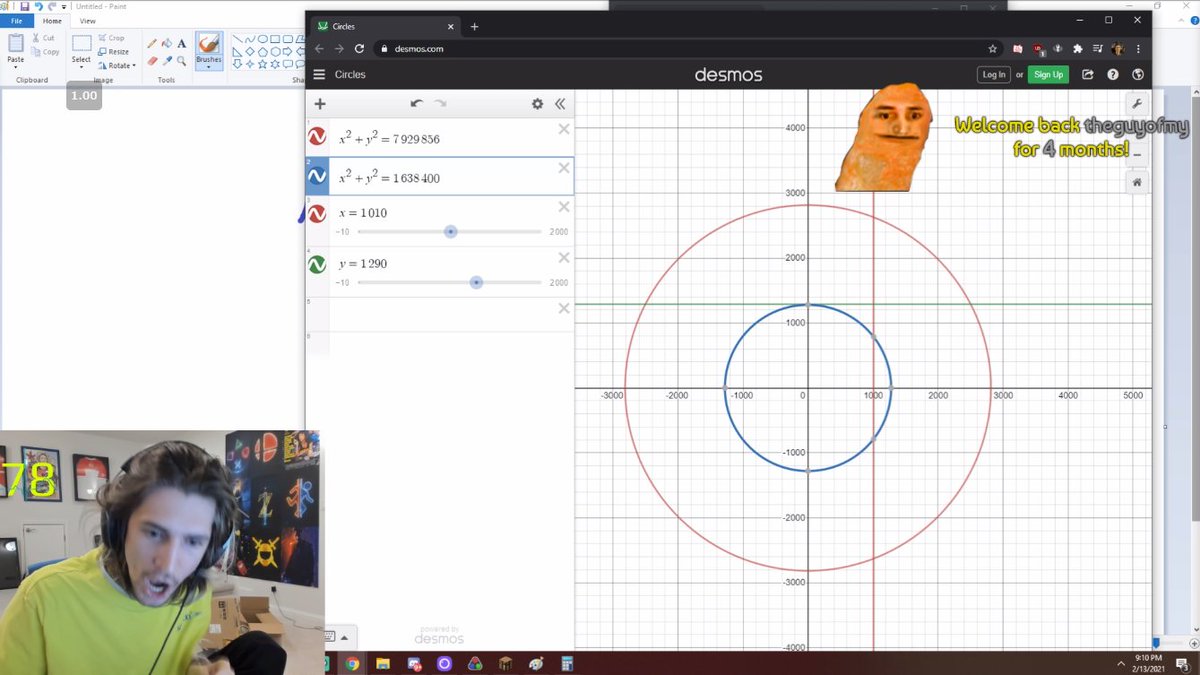Switch to Paint's View tab
This screenshot has height=675, width=1200.
87,20
